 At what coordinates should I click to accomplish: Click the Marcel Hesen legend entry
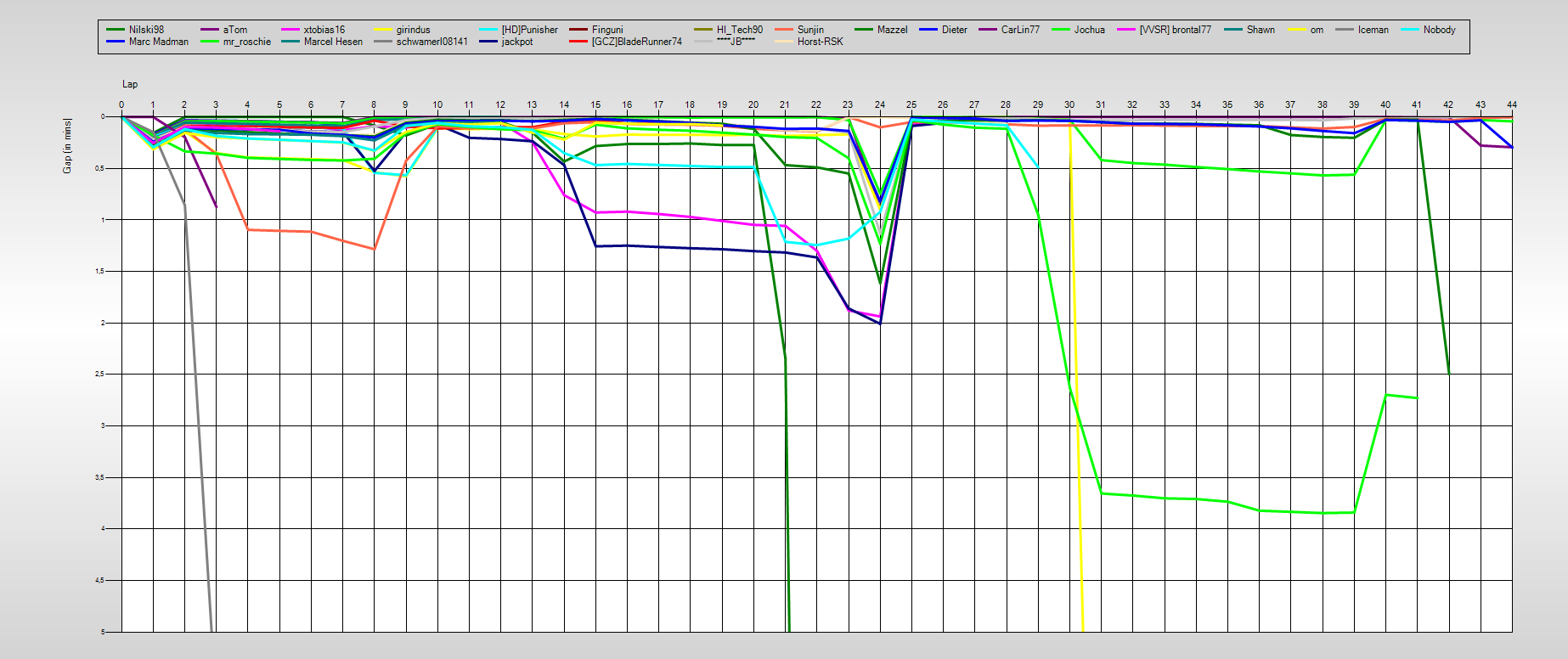pyautogui.click(x=333, y=42)
